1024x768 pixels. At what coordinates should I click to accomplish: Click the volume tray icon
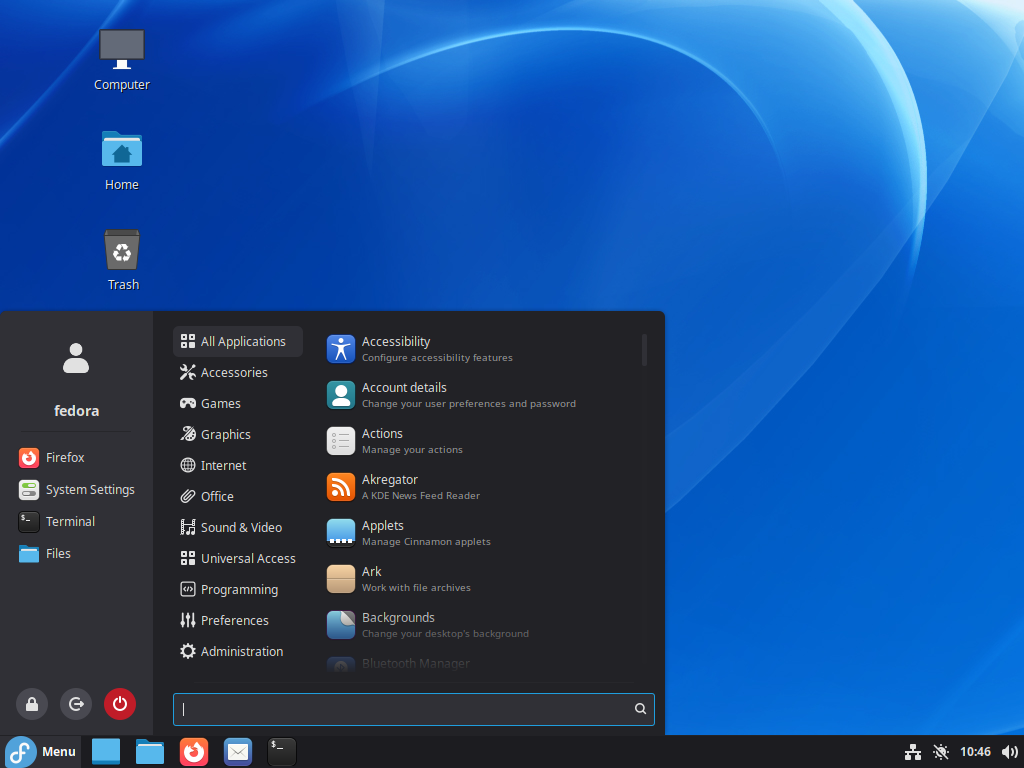click(1010, 752)
